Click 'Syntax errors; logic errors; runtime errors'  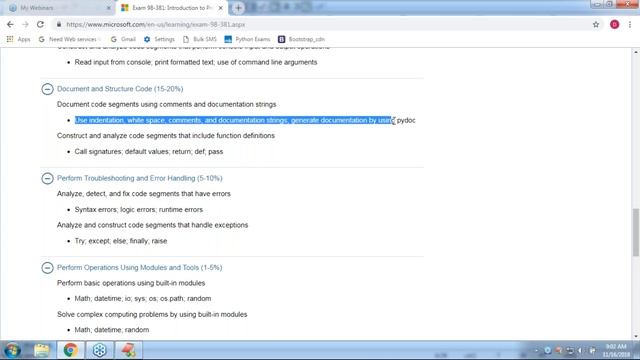tap(139, 209)
